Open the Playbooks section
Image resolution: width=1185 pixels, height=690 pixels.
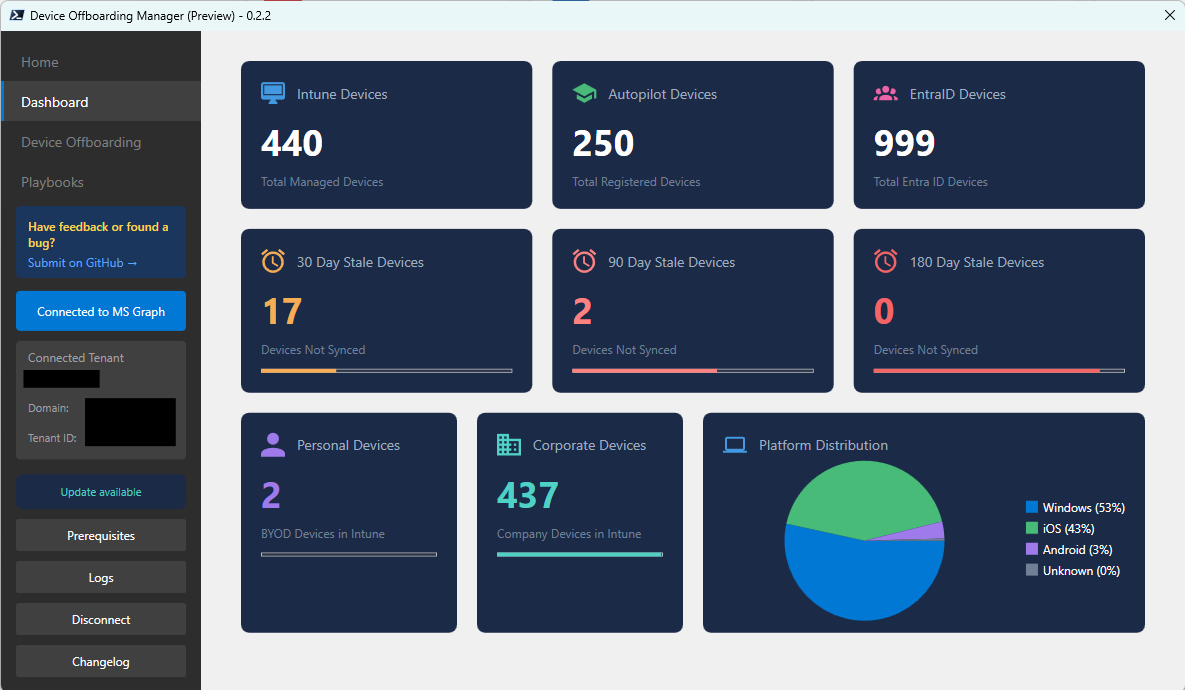click(52, 182)
